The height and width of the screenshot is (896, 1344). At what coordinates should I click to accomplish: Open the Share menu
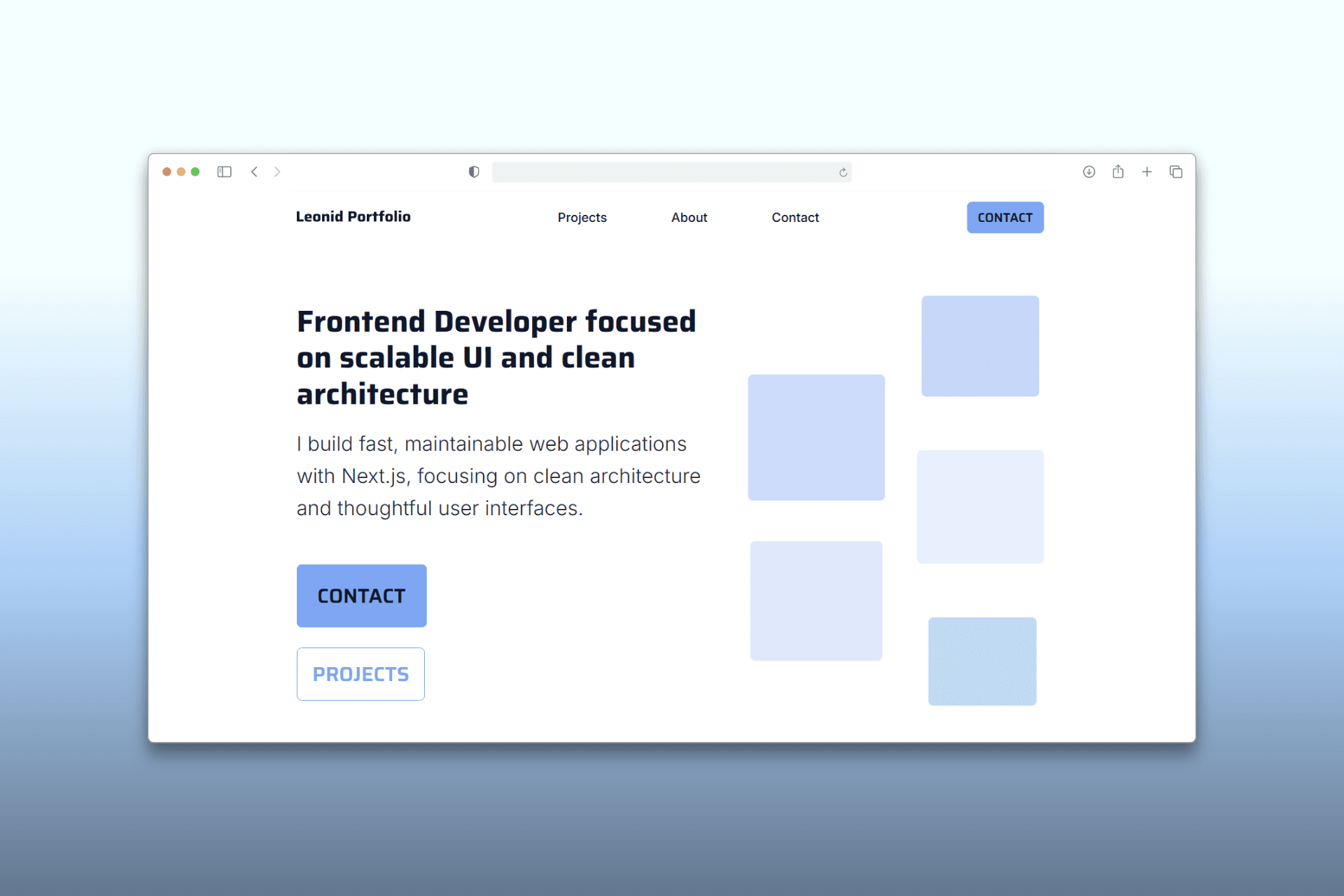[1118, 171]
